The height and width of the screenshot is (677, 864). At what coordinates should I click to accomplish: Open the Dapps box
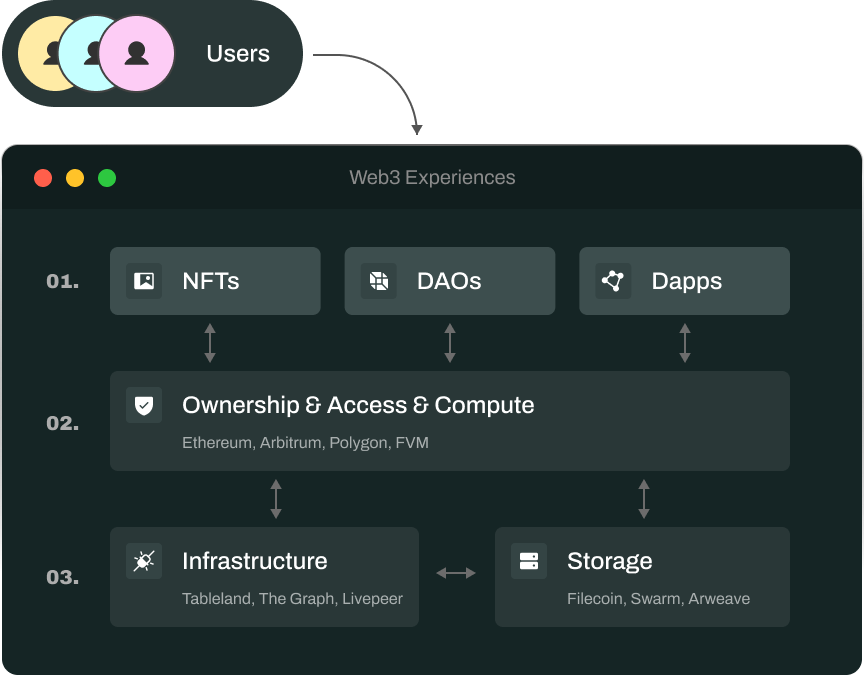click(685, 281)
